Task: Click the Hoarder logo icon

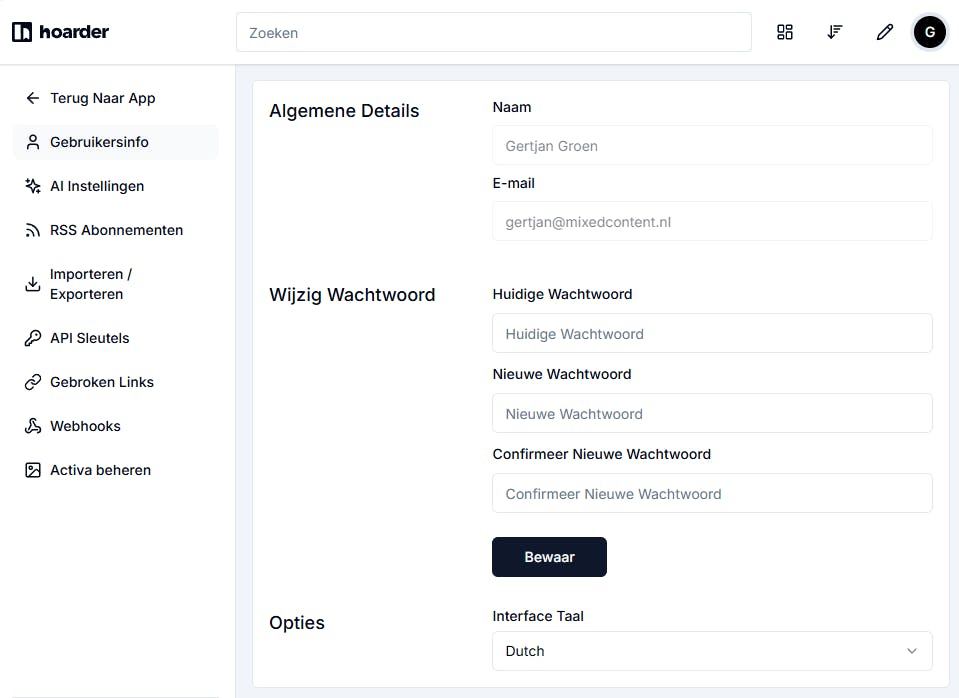Action: tap(22, 32)
